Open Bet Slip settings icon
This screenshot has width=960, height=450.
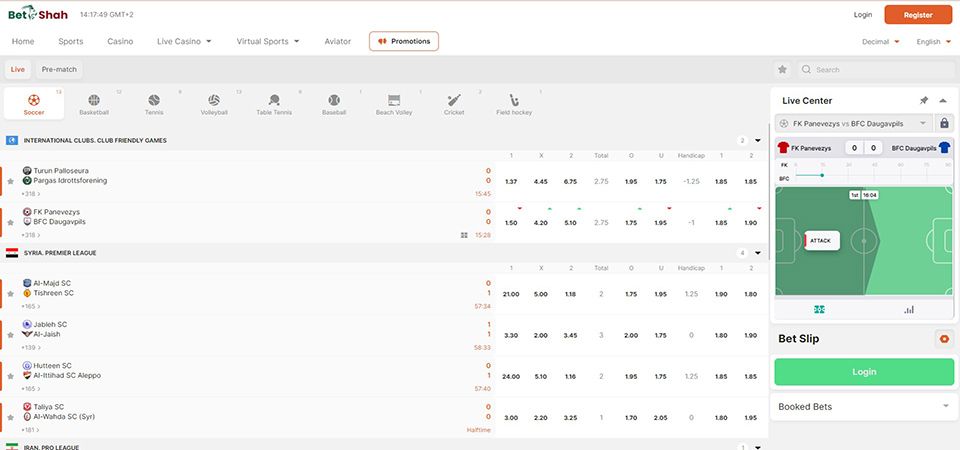(x=944, y=339)
